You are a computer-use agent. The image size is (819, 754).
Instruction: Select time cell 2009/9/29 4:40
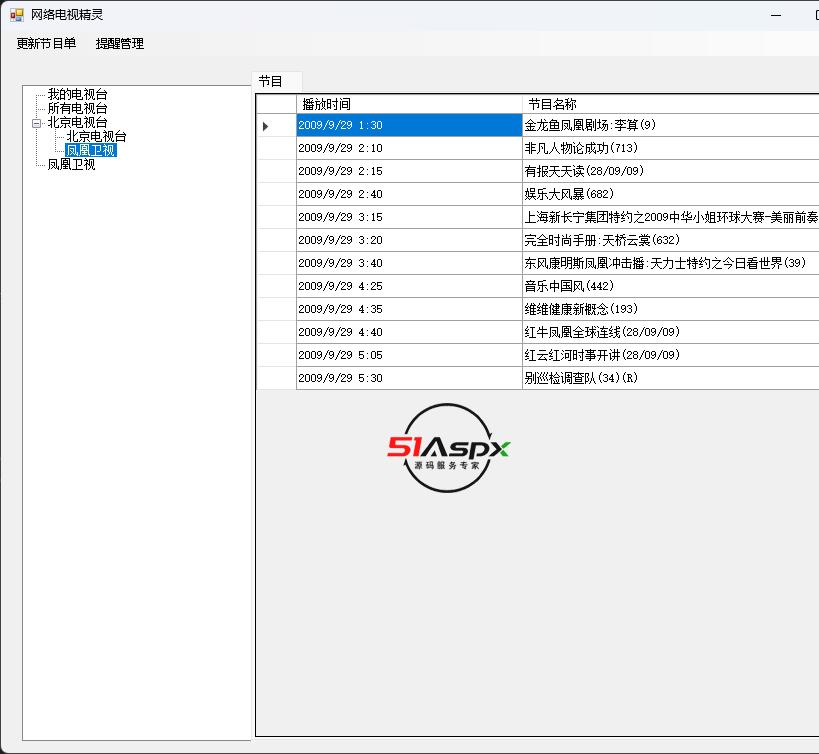(x=409, y=332)
